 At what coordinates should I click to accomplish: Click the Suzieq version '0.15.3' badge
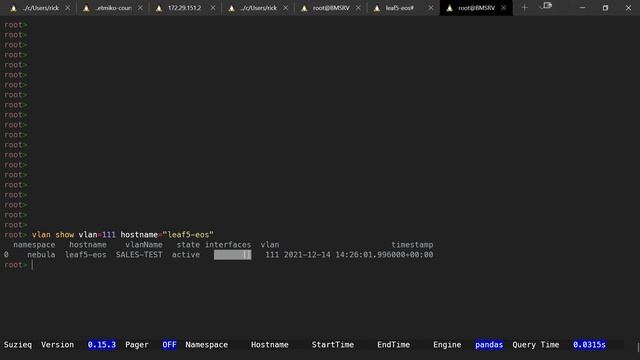point(102,345)
